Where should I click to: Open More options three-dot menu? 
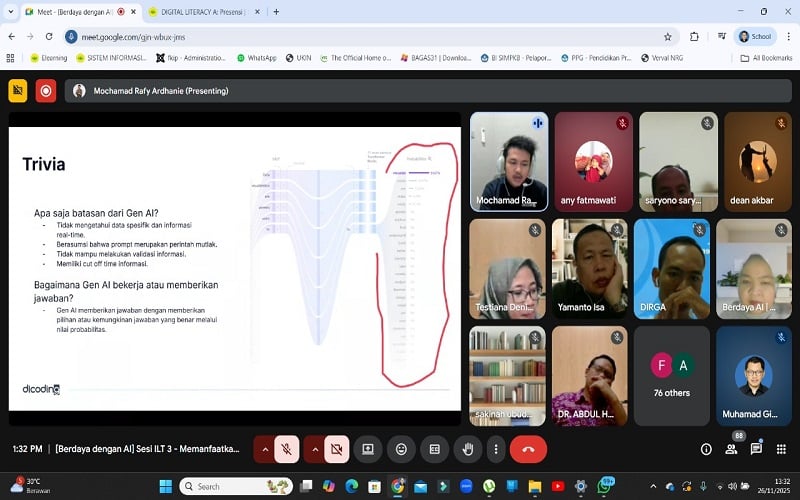tap(495, 449)
